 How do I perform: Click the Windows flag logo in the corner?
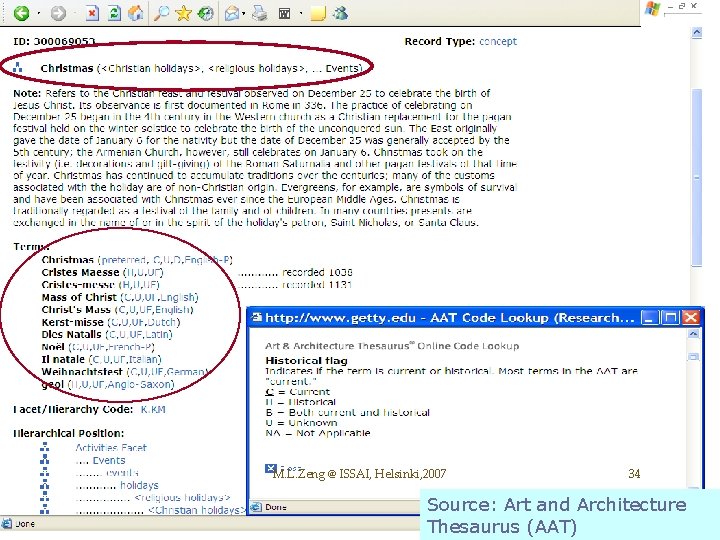pos(652,9)
